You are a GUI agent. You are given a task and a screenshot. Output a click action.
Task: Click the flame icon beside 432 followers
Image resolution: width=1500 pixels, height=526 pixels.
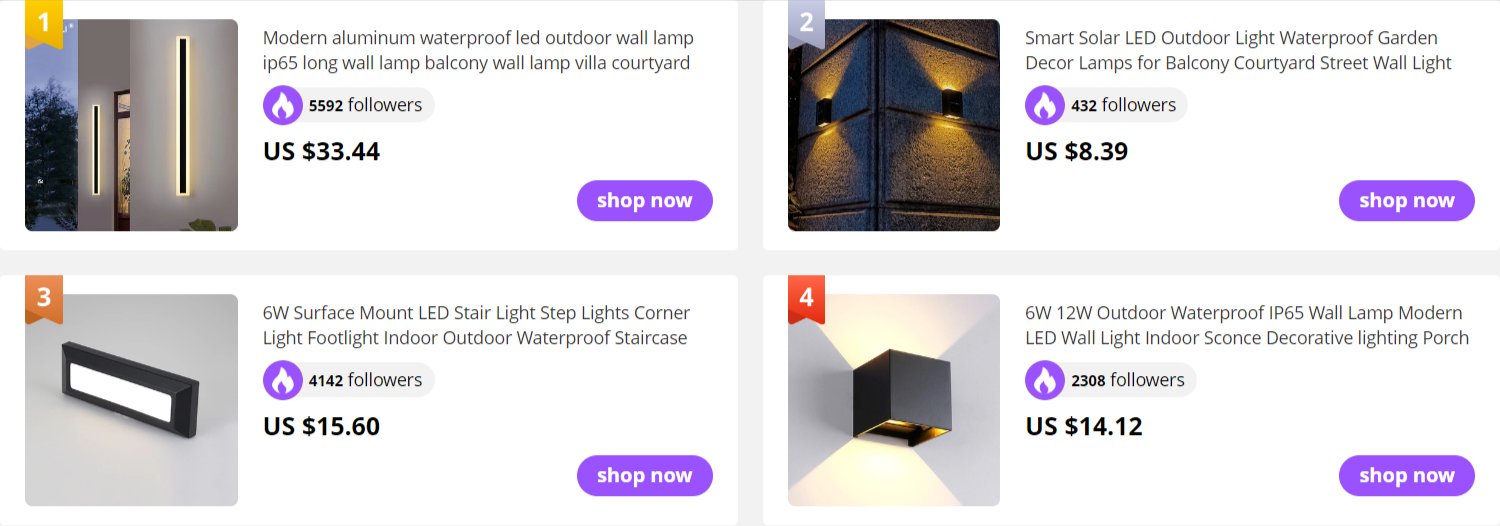click(x=1045, y=105)
